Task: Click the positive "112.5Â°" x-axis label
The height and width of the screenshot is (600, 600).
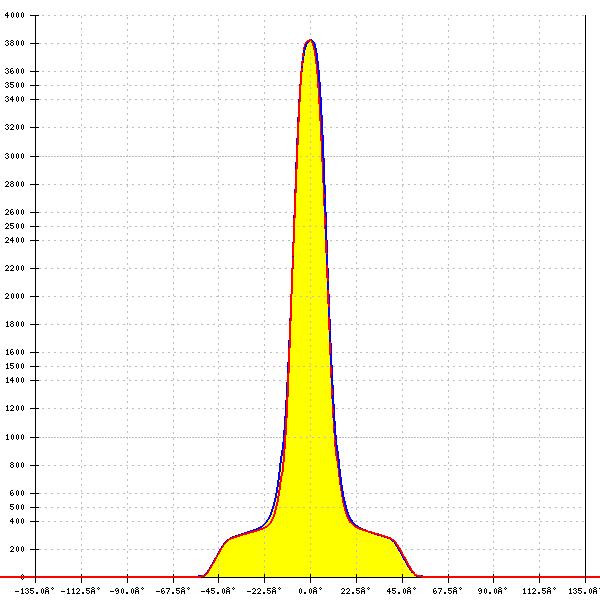Action: [539, 591]
